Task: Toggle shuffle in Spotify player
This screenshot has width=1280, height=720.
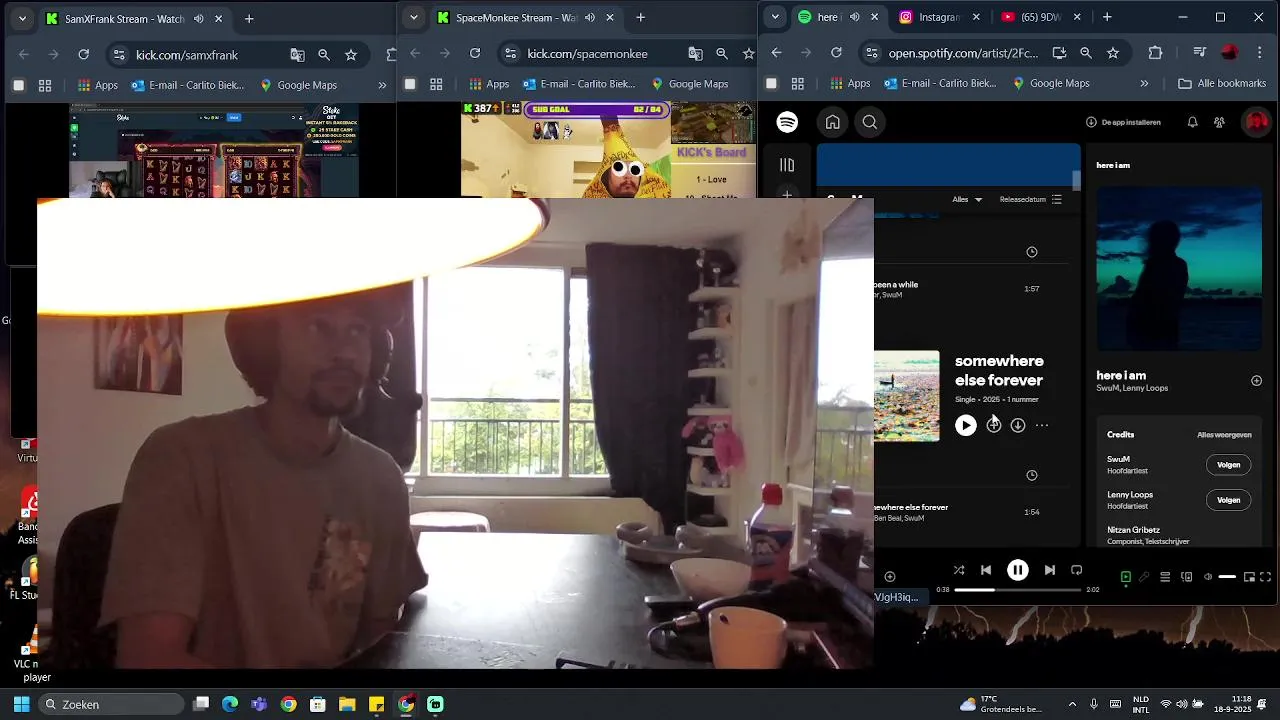Action: tap(958, 570)
